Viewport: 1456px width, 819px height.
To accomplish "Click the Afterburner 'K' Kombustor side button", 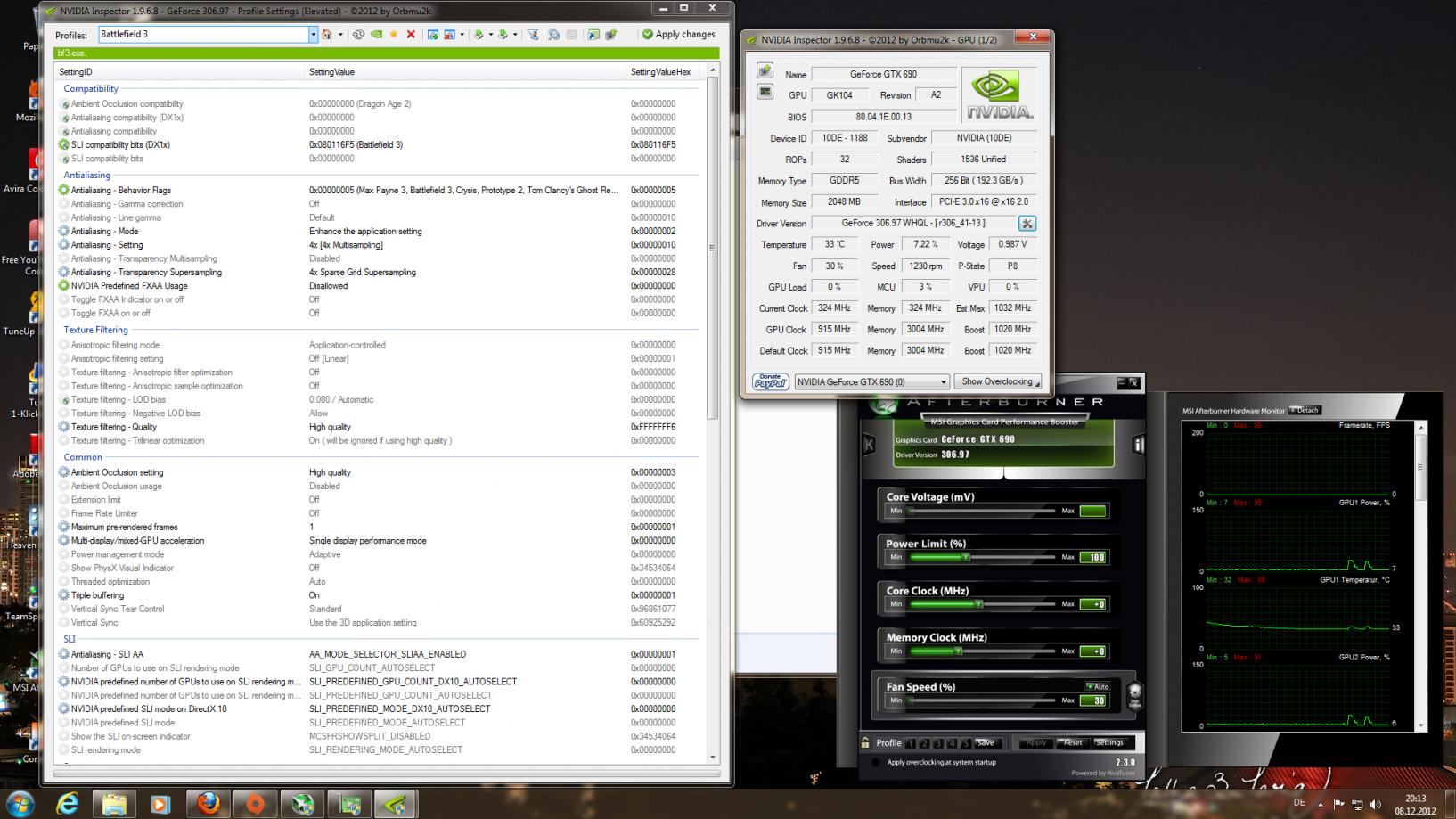I will click(x=869, y=445).
